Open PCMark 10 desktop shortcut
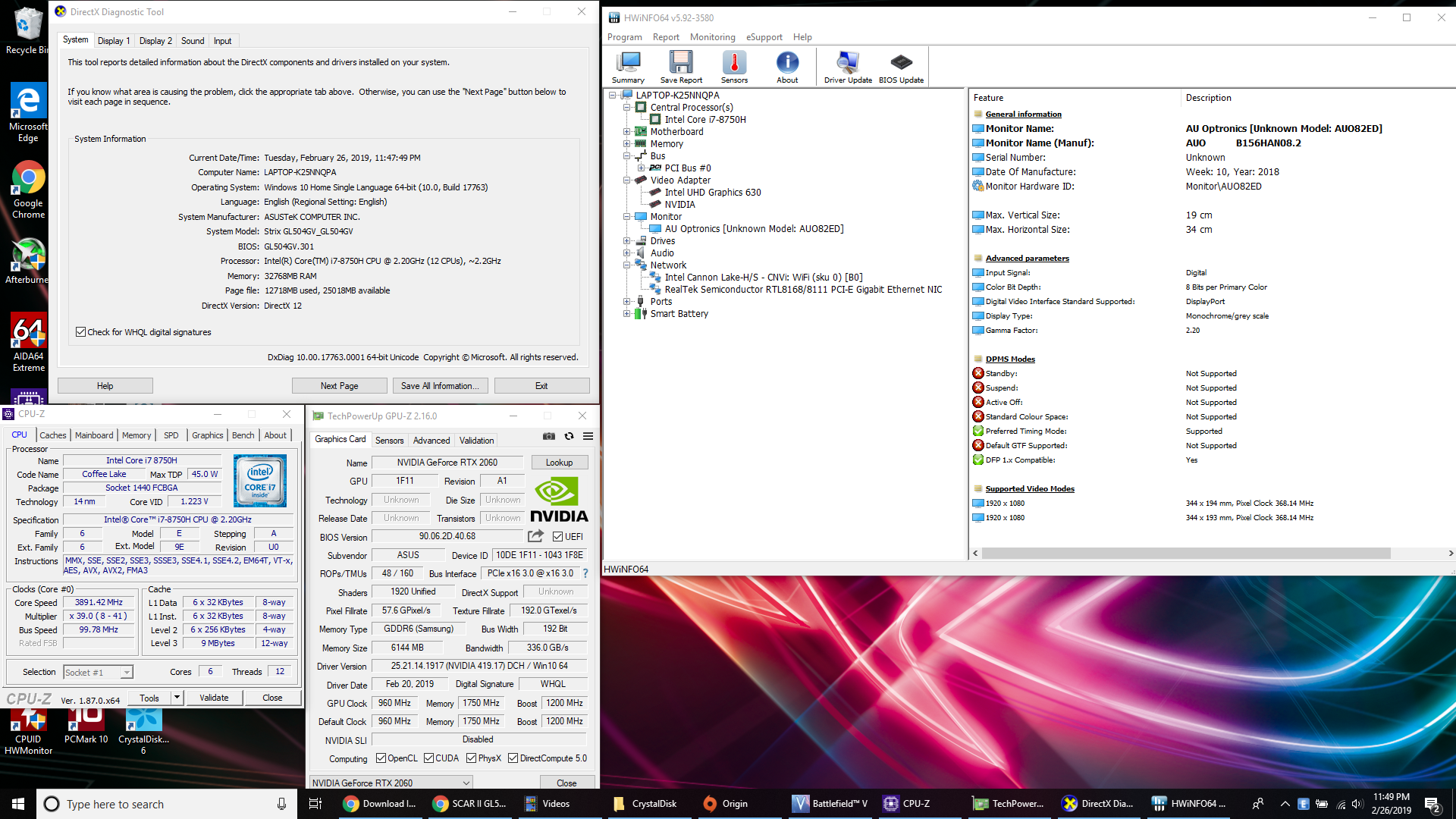The height and width of the screenshot is (819, 1456). 86,726
